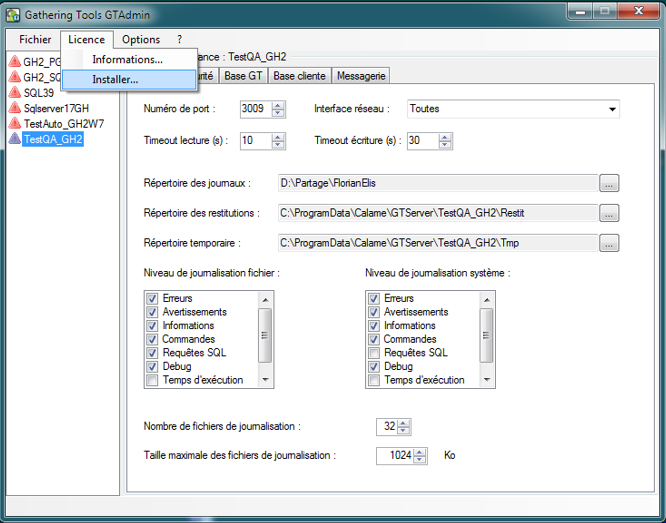Open the ? help menu
666x523 pixels.
[x=180, y=40]
